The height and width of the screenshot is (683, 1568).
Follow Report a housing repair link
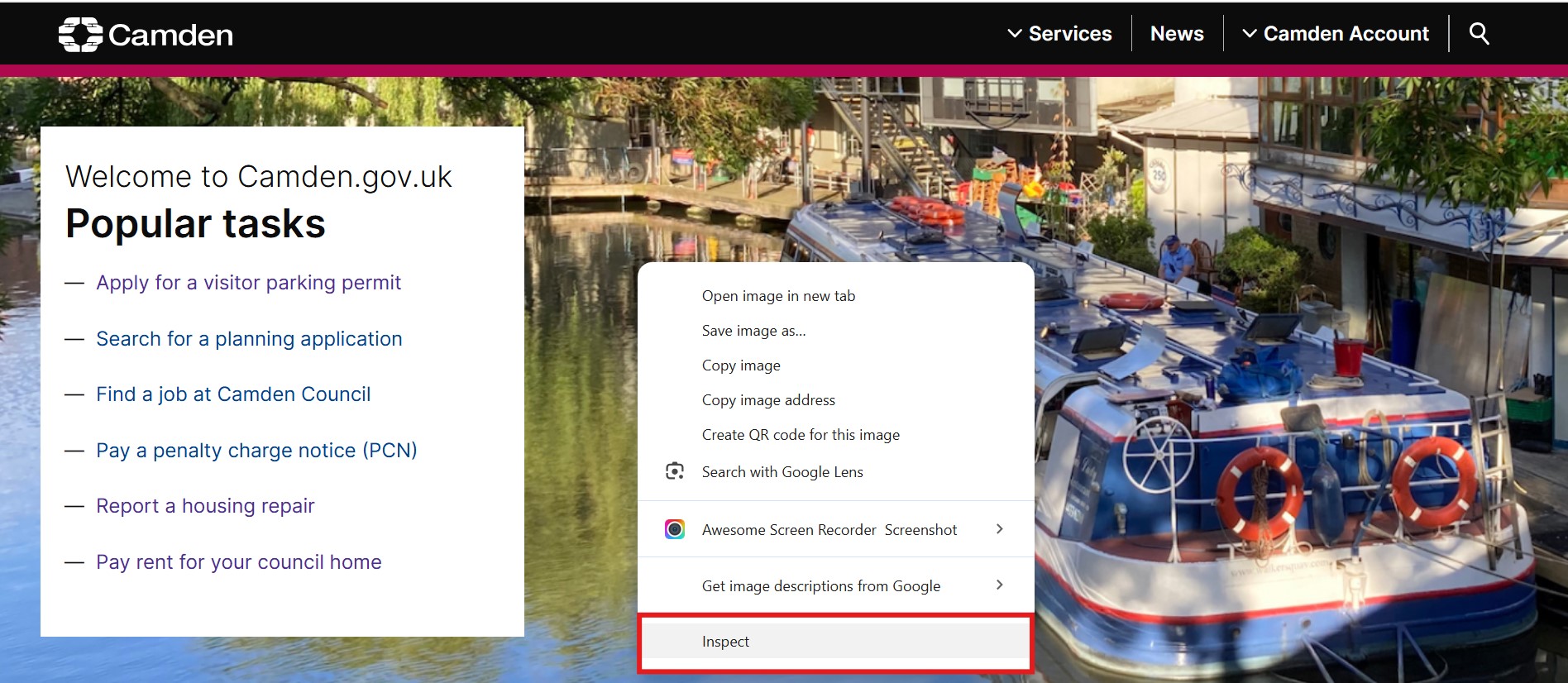point(205,506)
